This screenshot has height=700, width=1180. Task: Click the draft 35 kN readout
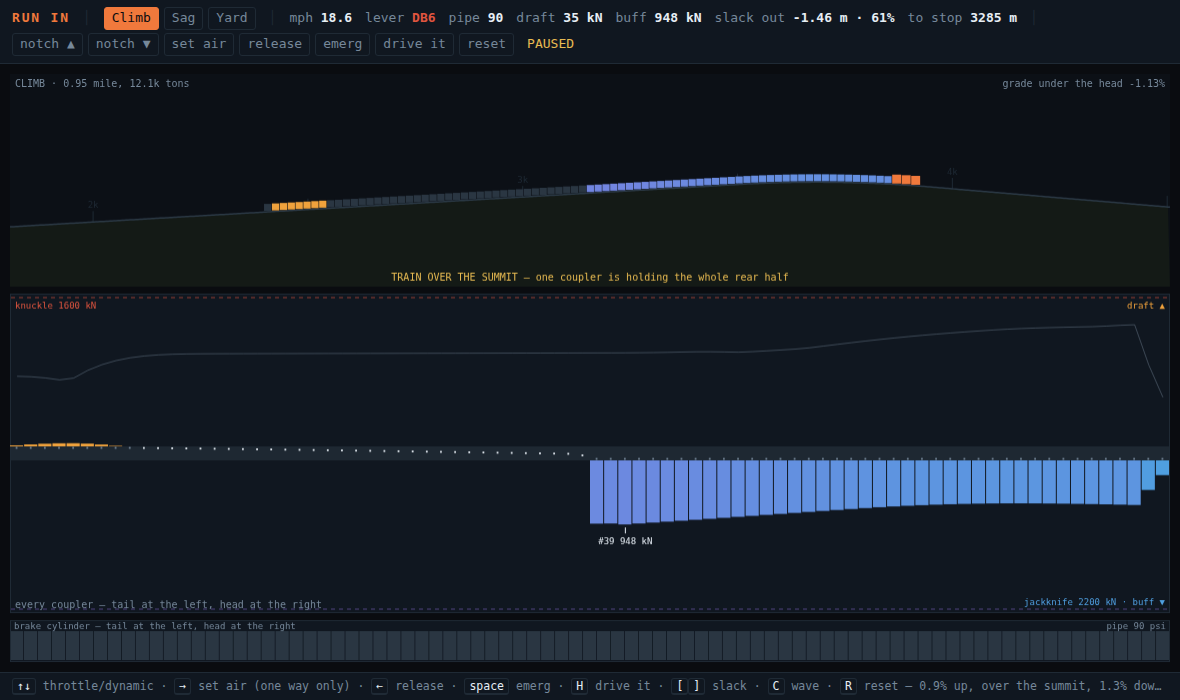pyautogui.click(x=559, y=18)
